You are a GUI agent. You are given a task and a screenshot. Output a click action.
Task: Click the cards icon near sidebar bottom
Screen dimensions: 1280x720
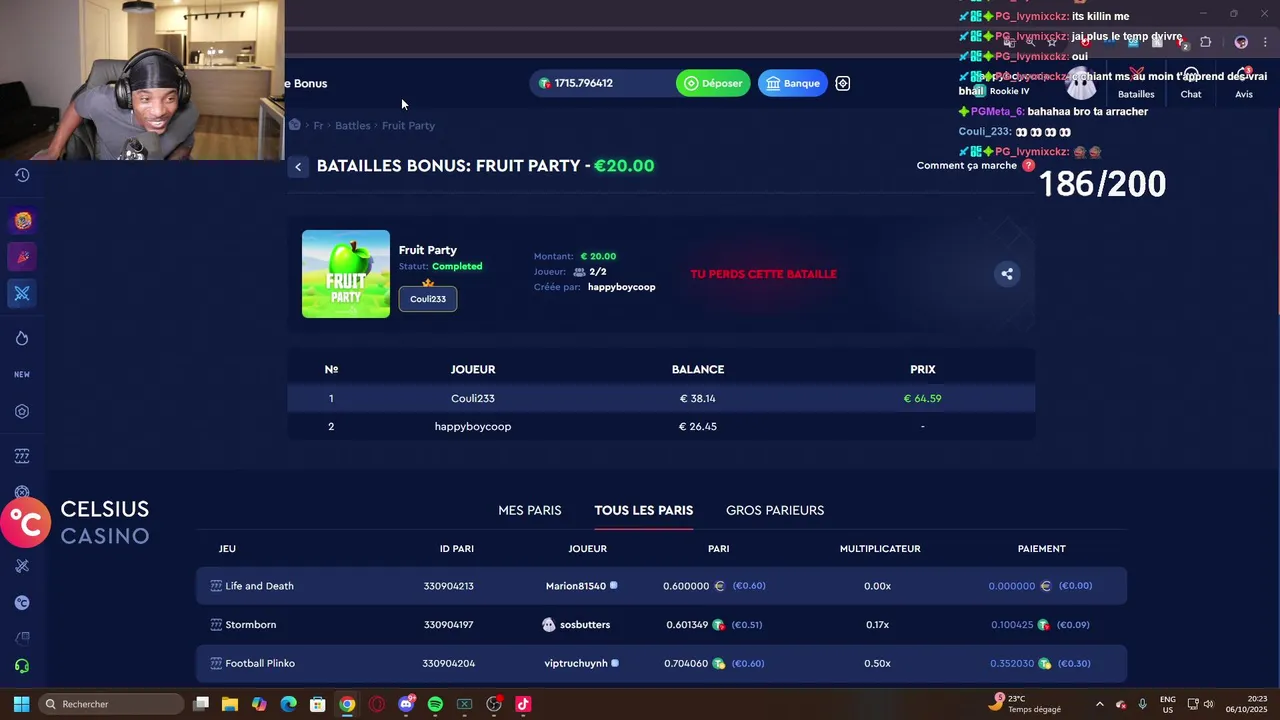(22, 637)
